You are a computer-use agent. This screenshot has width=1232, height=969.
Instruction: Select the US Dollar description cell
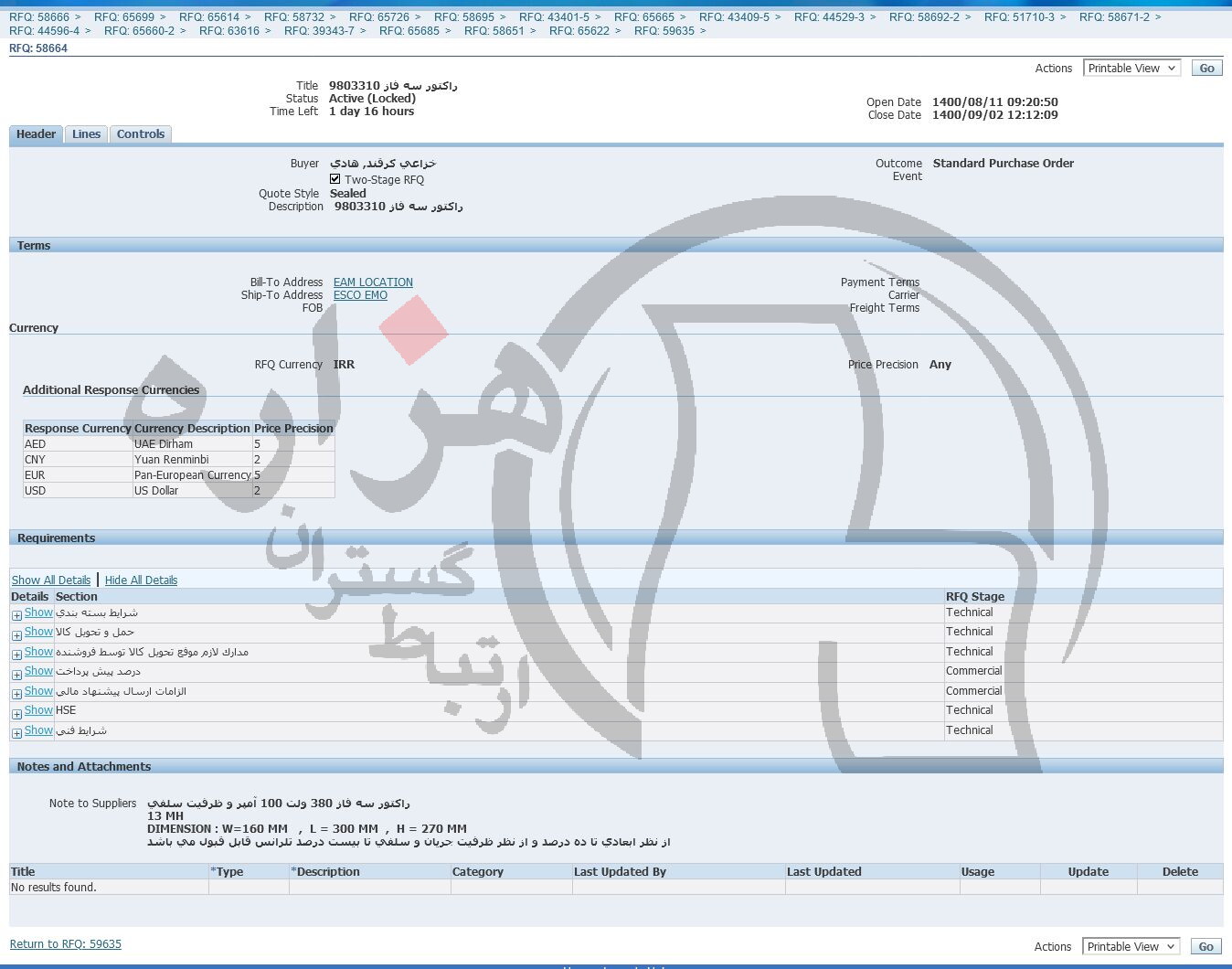click(193, 491)
